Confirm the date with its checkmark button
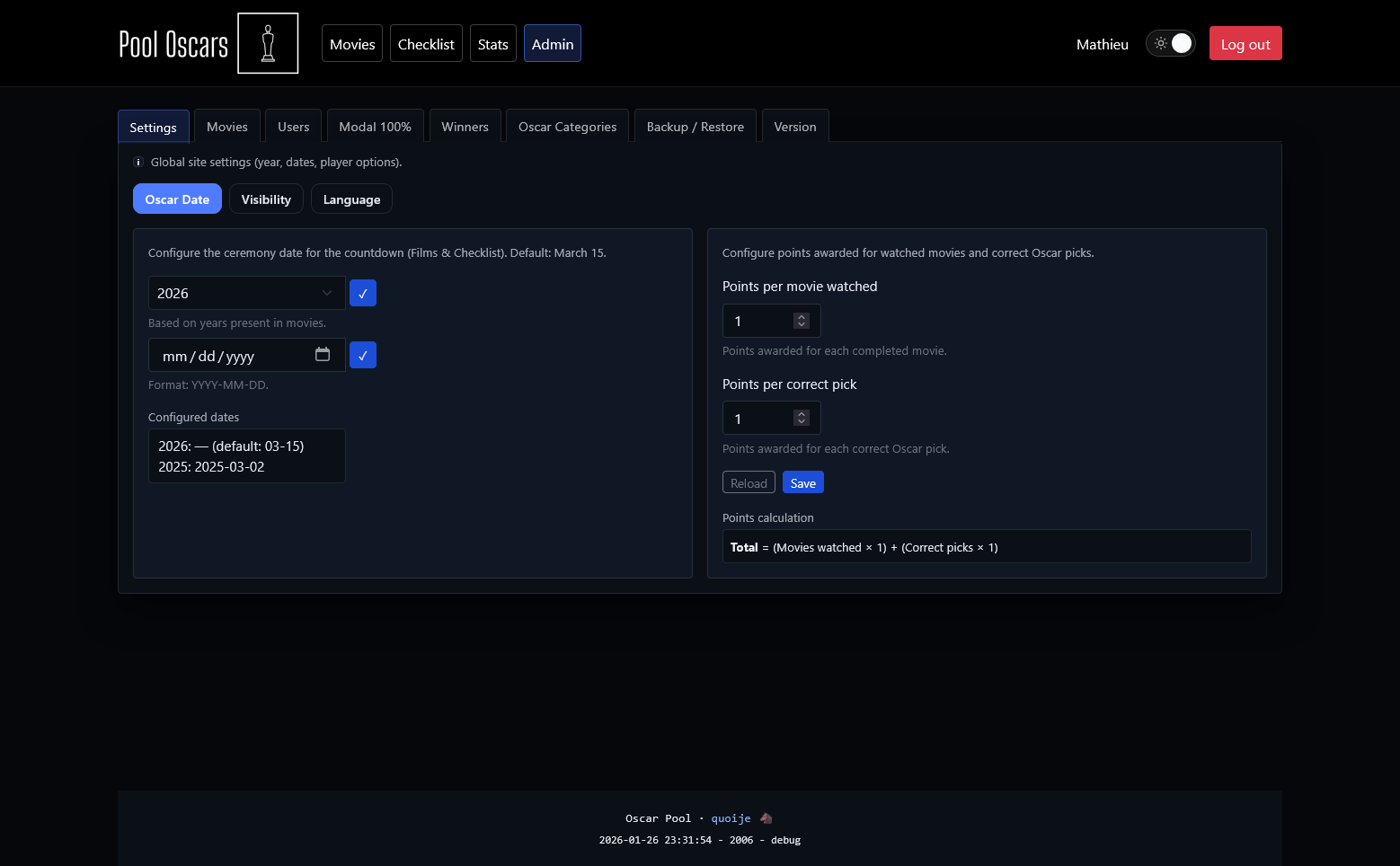 (363, 355)
